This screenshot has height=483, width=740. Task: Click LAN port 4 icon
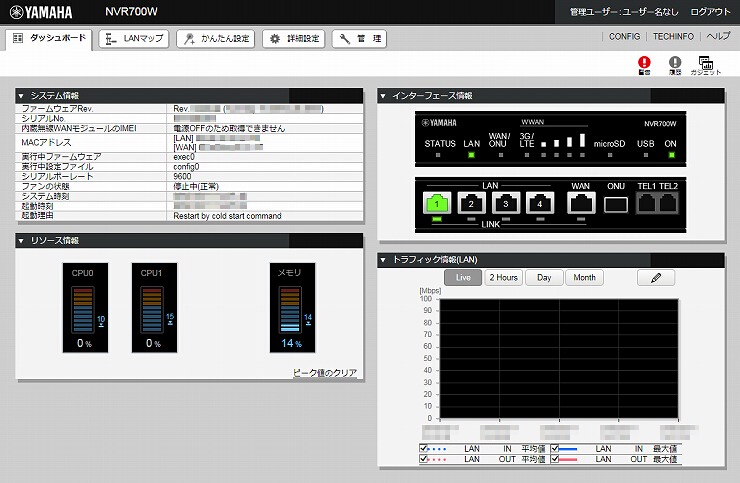[540, 203]
